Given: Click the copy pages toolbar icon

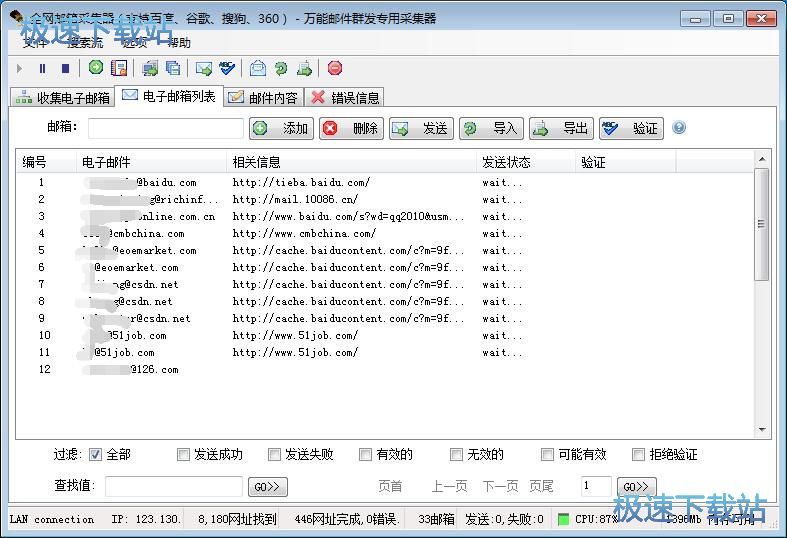Looking at the screenshot, I should [173, 68].
